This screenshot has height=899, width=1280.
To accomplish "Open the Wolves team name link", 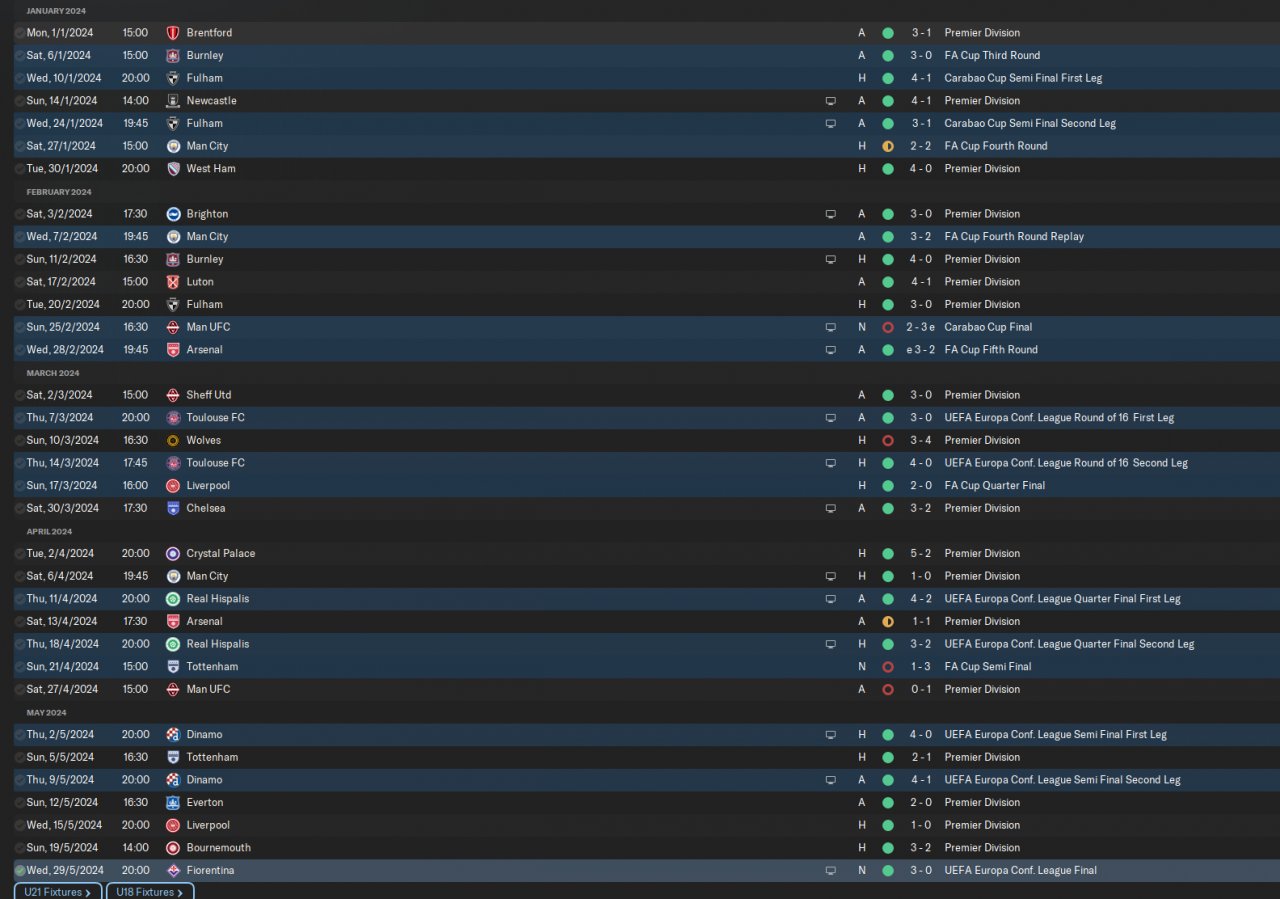I will [x=204, y=440].
